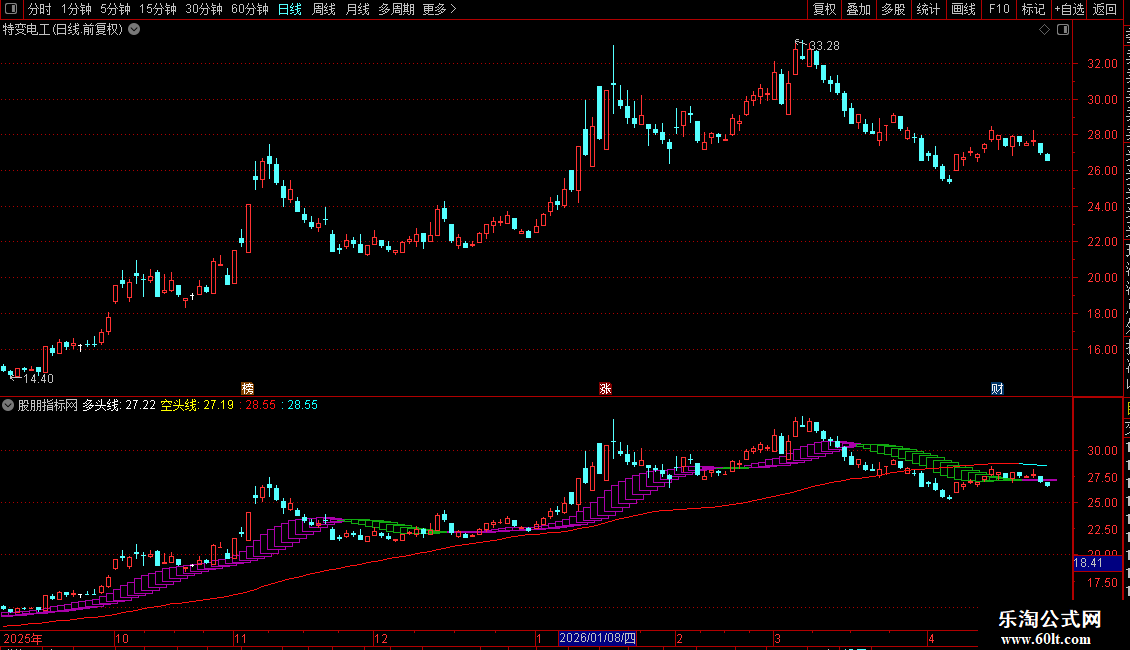
Task: Click month 11 on the time axis
Action: [x=241, y=638]
